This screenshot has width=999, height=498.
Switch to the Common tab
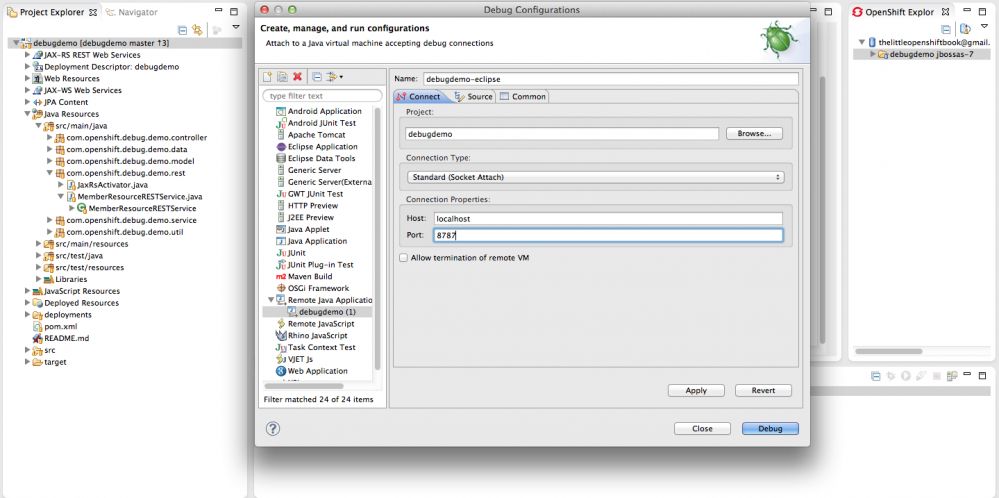pos(522,96)
